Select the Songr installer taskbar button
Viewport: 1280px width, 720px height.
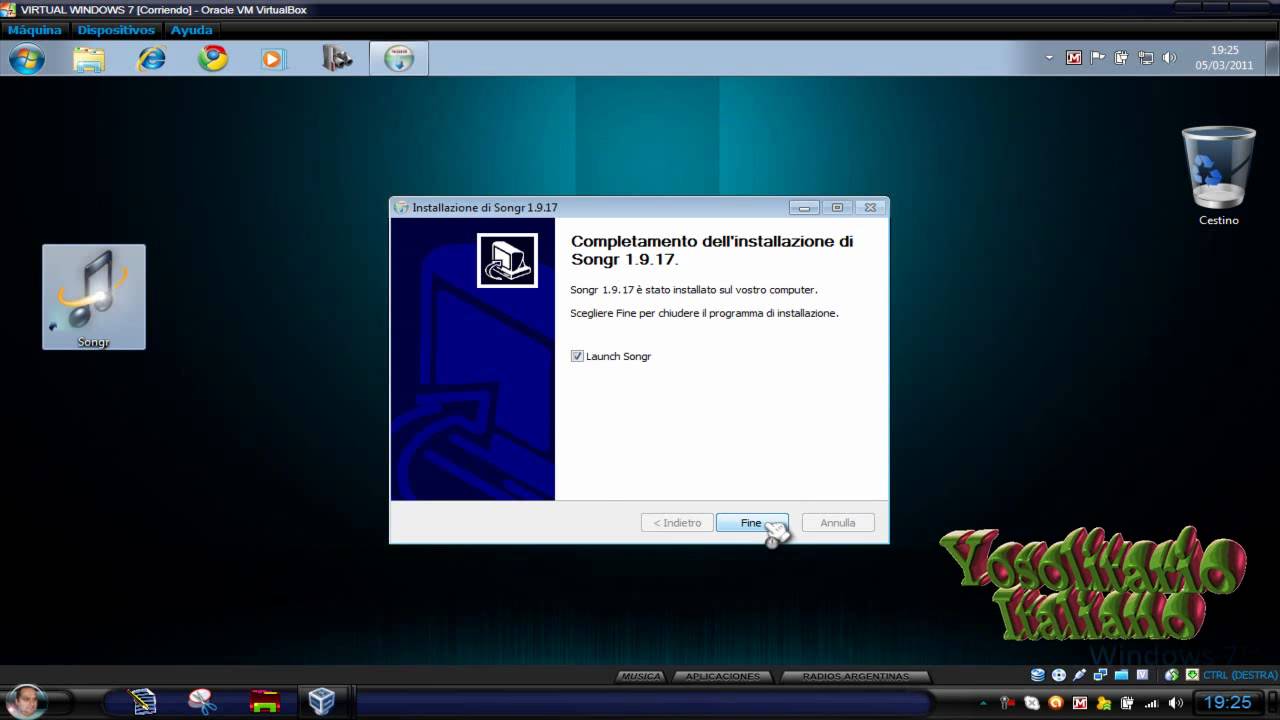coord(399,59)
